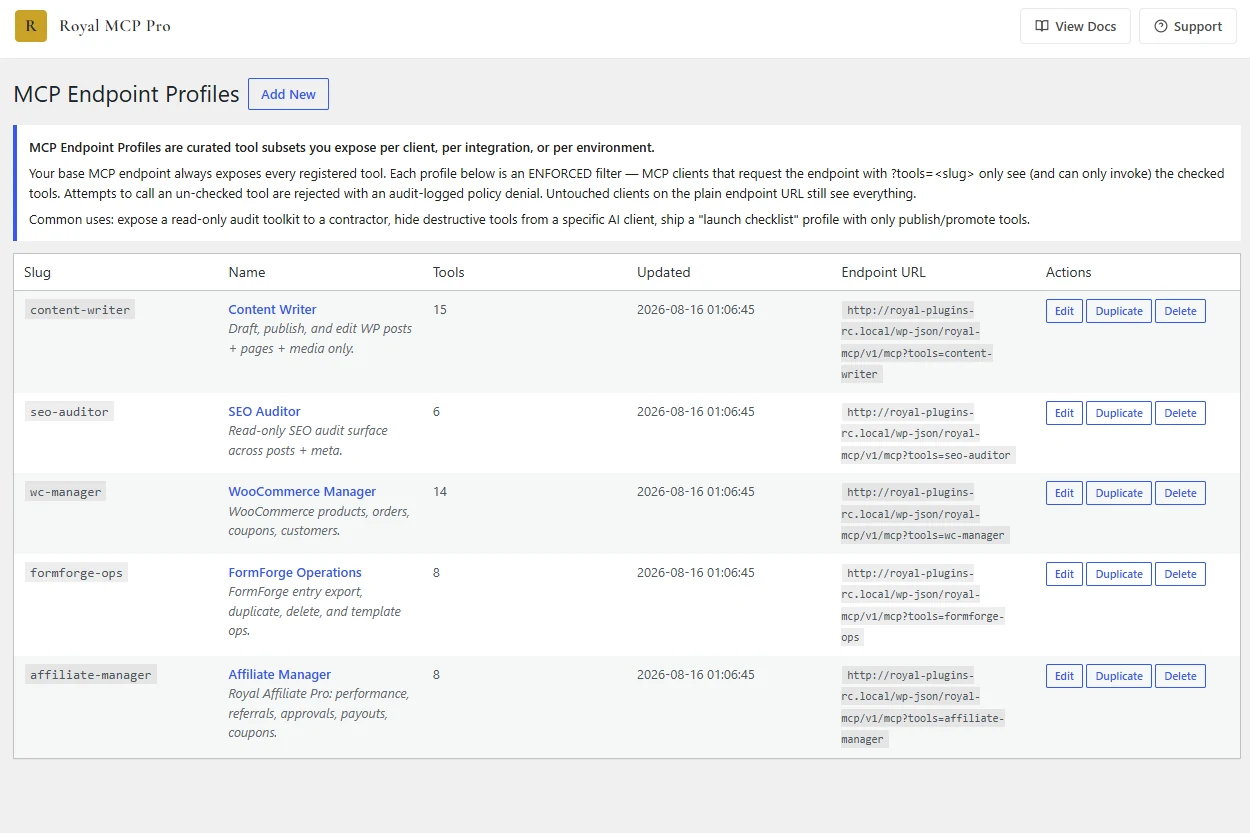Delete the seo-auditor profile
1250x833 pixels.
click(1180, 413)
